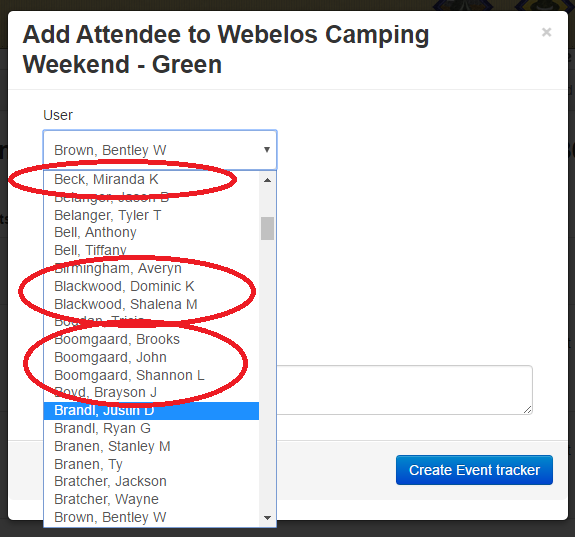Close the Add Attendee dialog
The height and width of the screenshot is (537, 575).
click(x=546, y=32)
